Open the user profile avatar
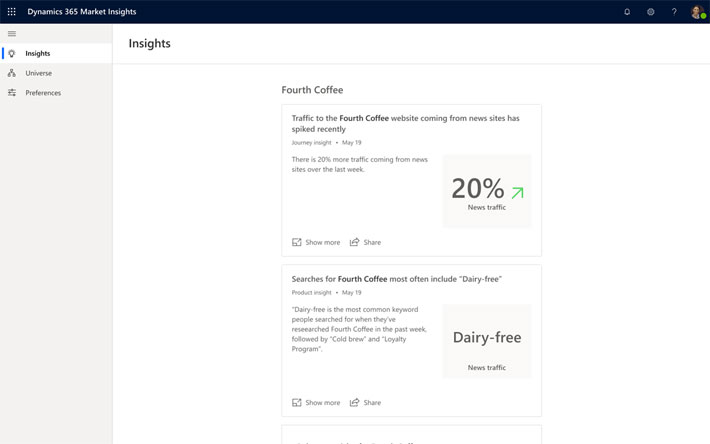 [x=697, y=12]
